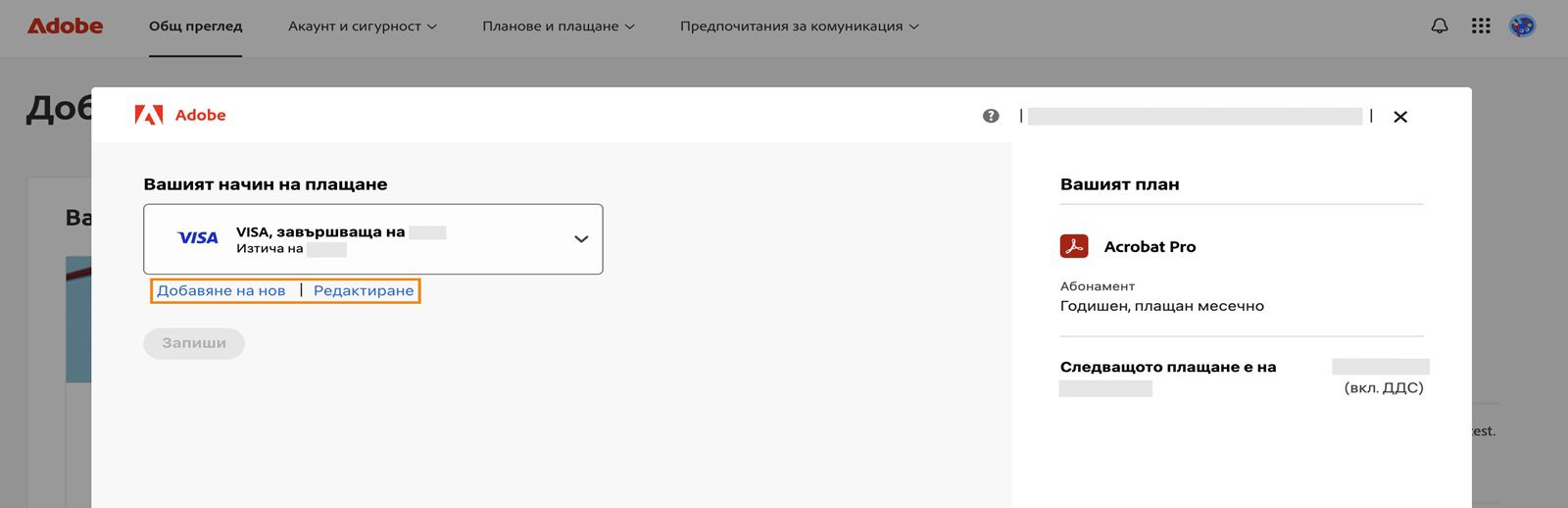Close the payment dialog with the X
Screen dimensions: 1568x508
1400,117
